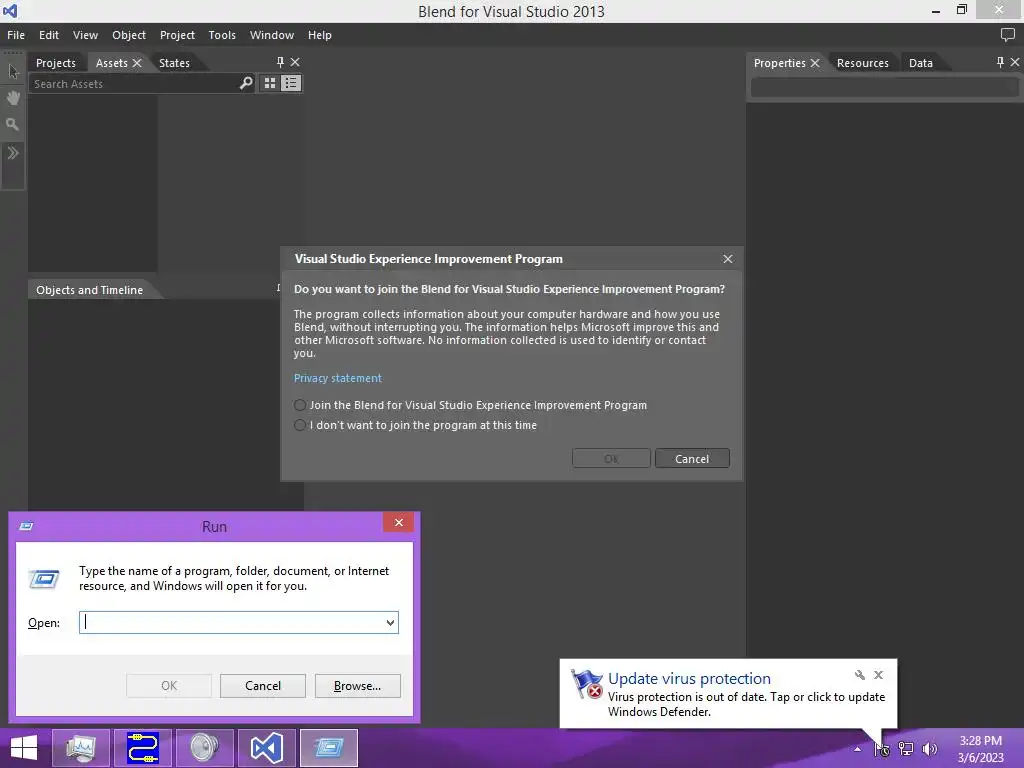This screenshot has width=1024, height=768.
Task: Pin the Assets panel
Action: pyautogui.click(x=280, y=62)
